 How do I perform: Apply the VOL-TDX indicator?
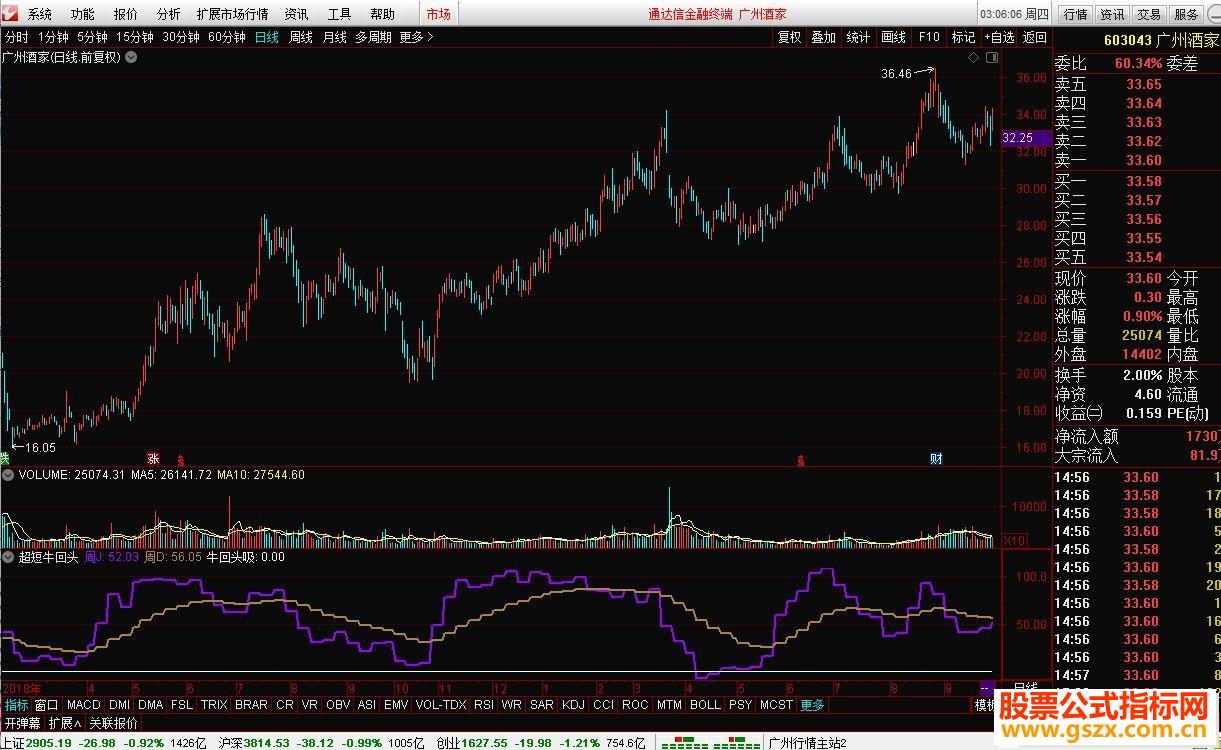tap(441, 705)
